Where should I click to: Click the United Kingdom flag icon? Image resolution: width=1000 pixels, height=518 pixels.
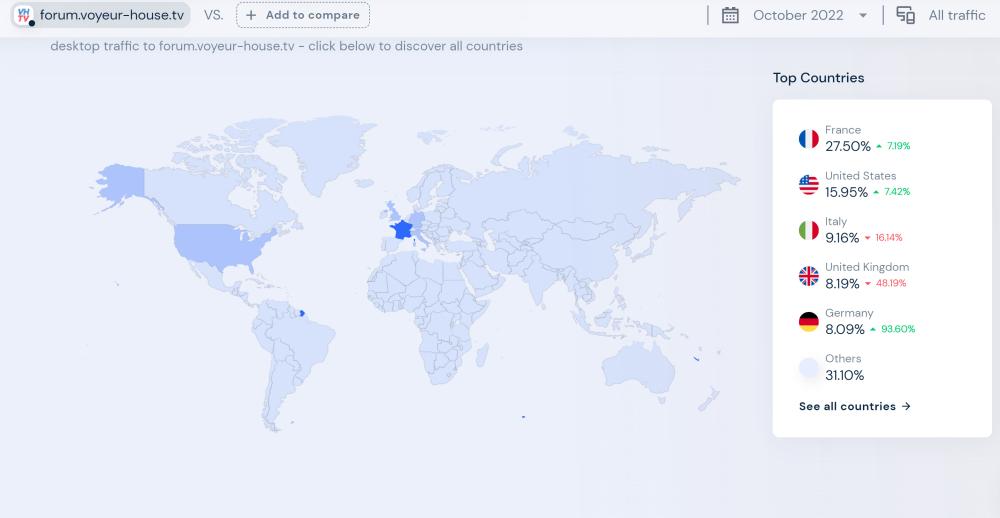[x=808, y=276]
